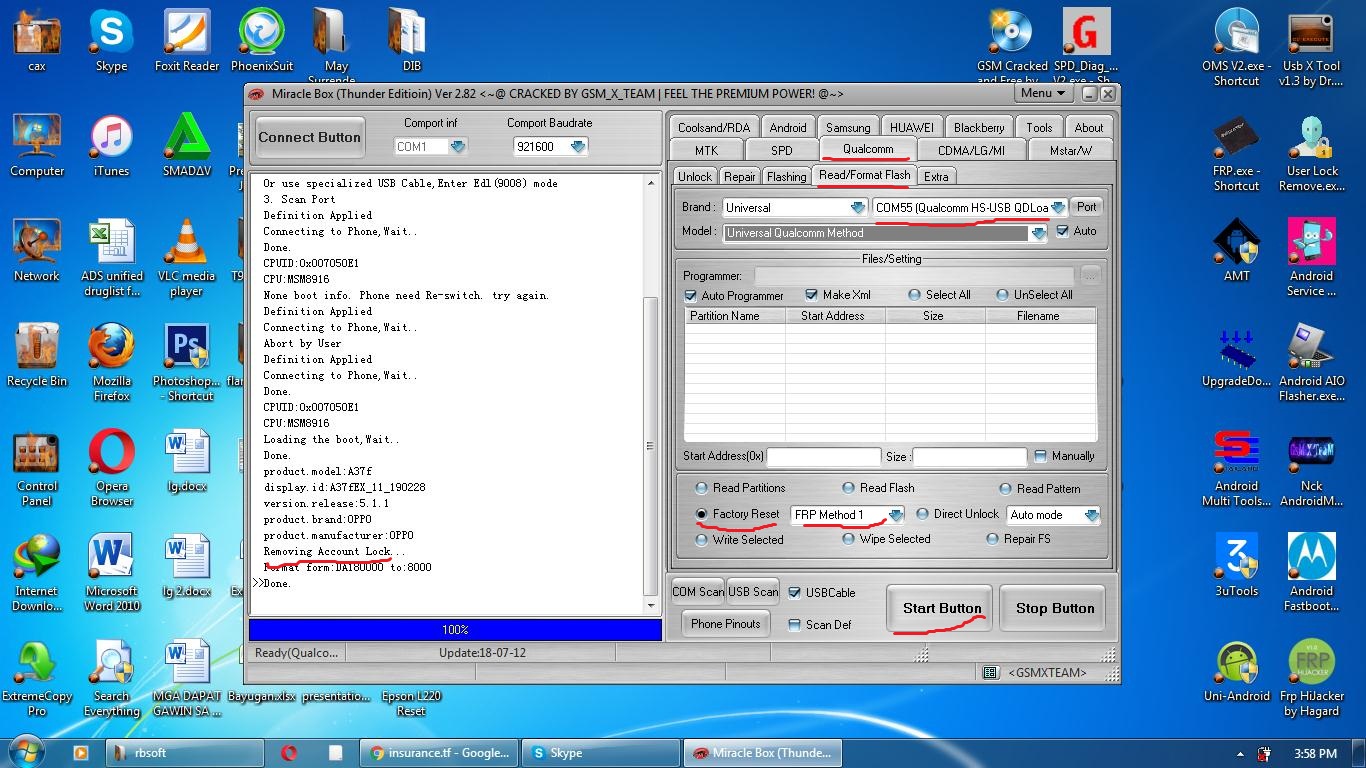The height and width of the screenshot is (768, 1366).
Task: Launch OMS V2.exe shortcut
Action: tap(1237, 46)
